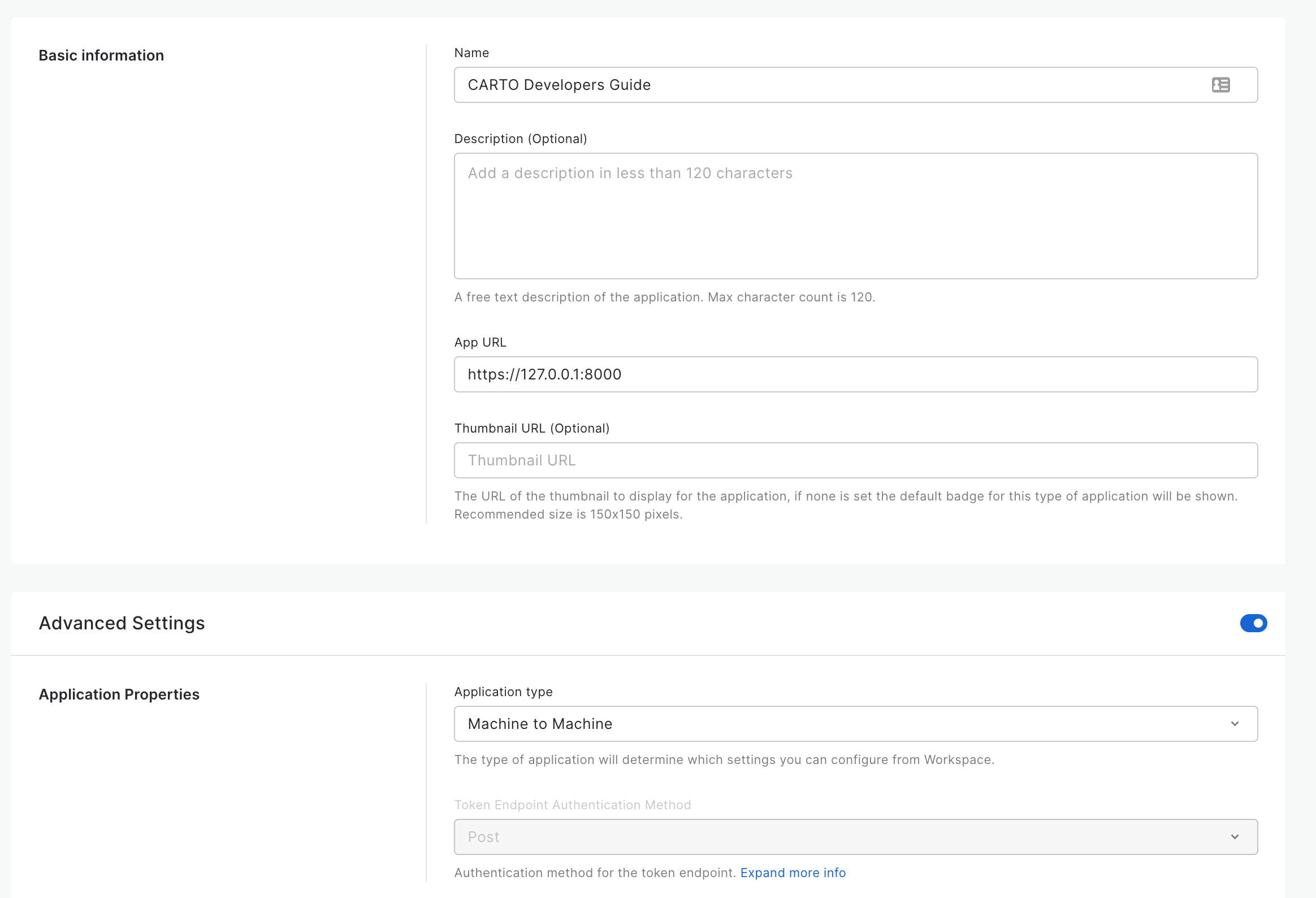This screenshot has height=898, width=1316.
Task: Click the Advanced Settings heading
Action: point(122,623)
